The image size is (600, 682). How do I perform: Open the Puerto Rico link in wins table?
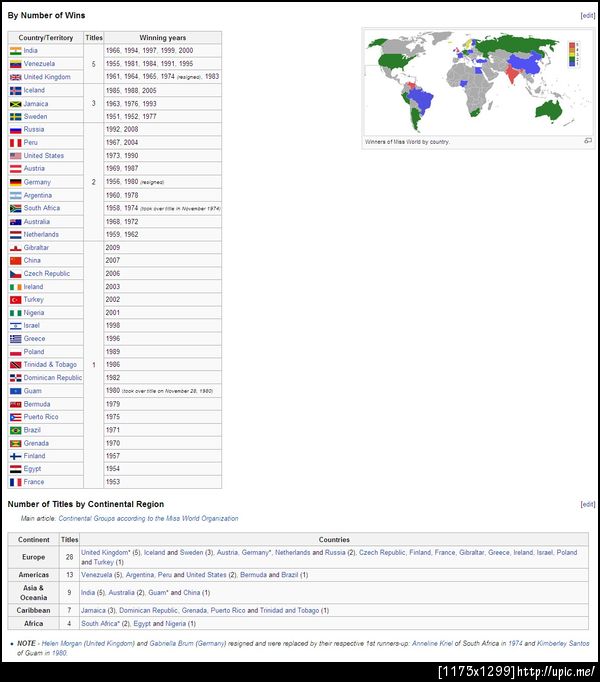pos(41,417)
